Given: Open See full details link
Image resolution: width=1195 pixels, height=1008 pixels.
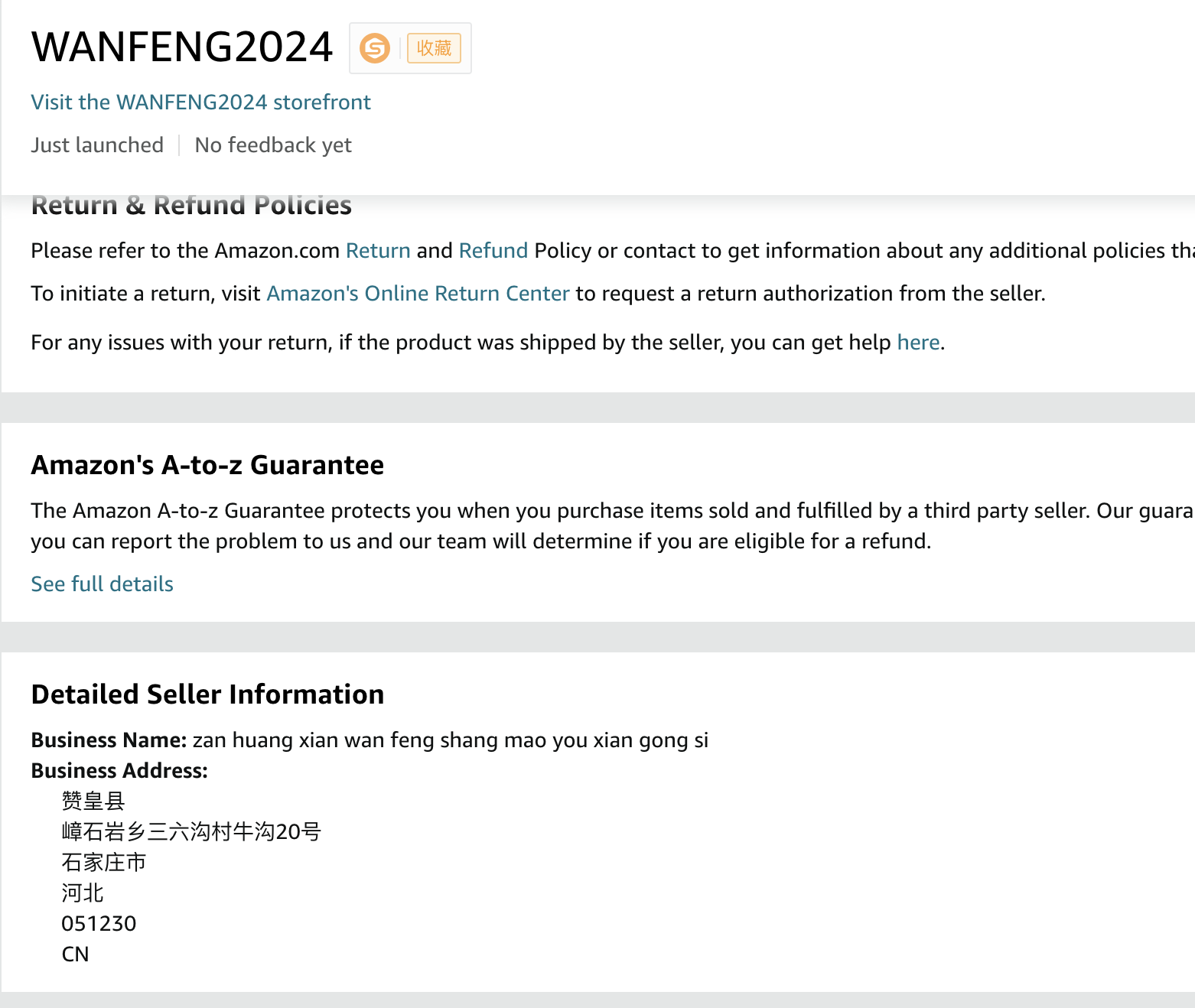Looking at the screenshot, I should [102, 584].
